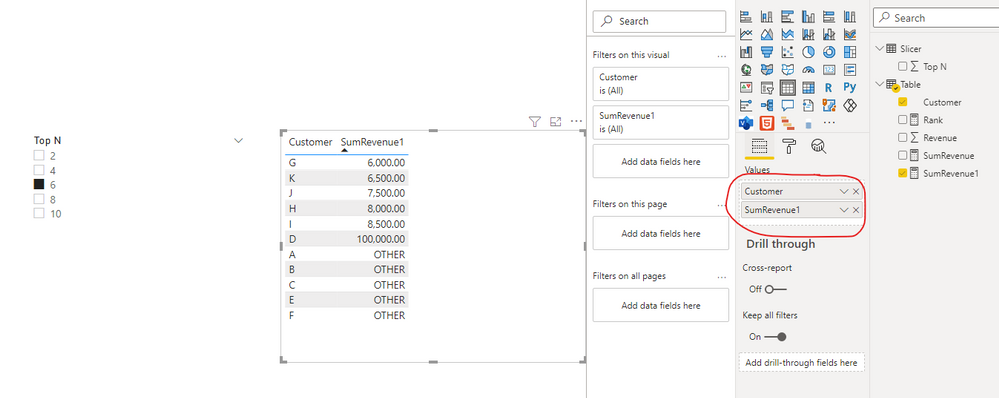
Task: Select the Python visual
Action: pyautogui.click(x=850, y=87)
